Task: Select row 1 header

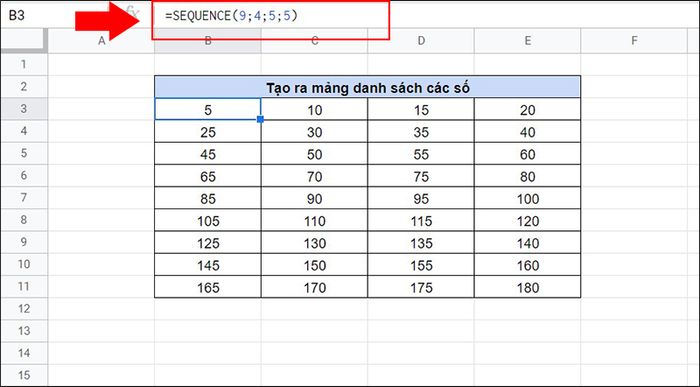Action: click(24, 64)
